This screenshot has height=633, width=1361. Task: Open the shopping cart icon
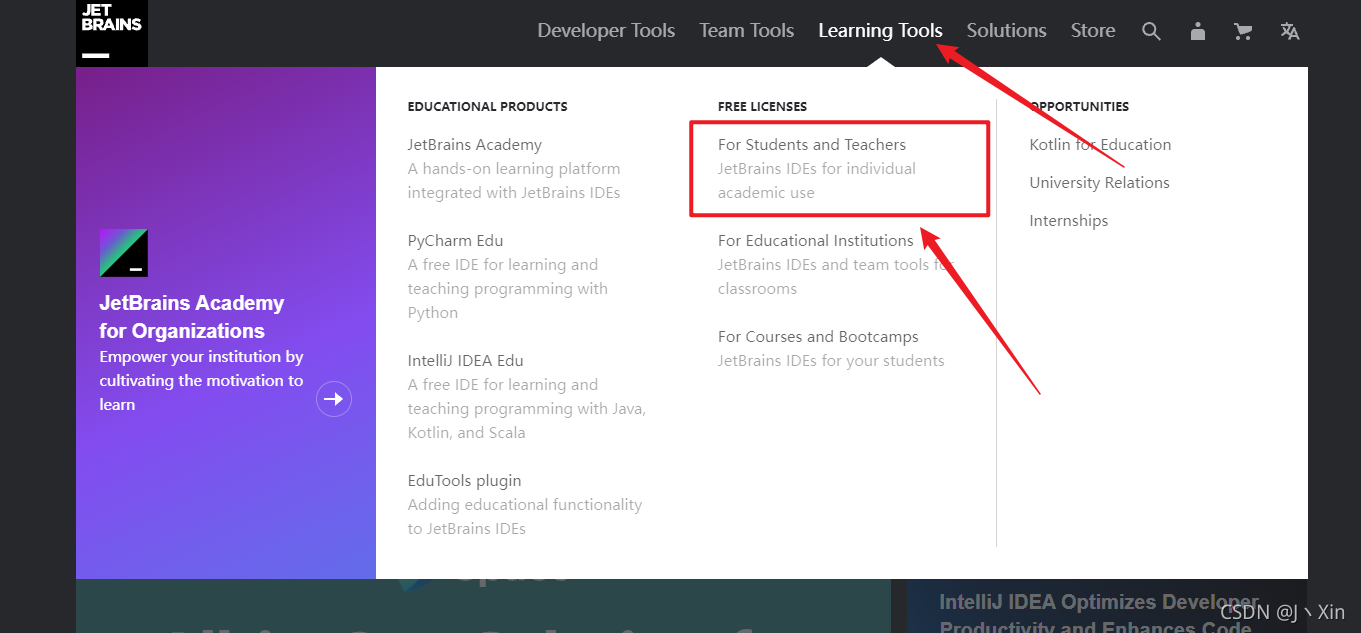tap(1243, 31)
